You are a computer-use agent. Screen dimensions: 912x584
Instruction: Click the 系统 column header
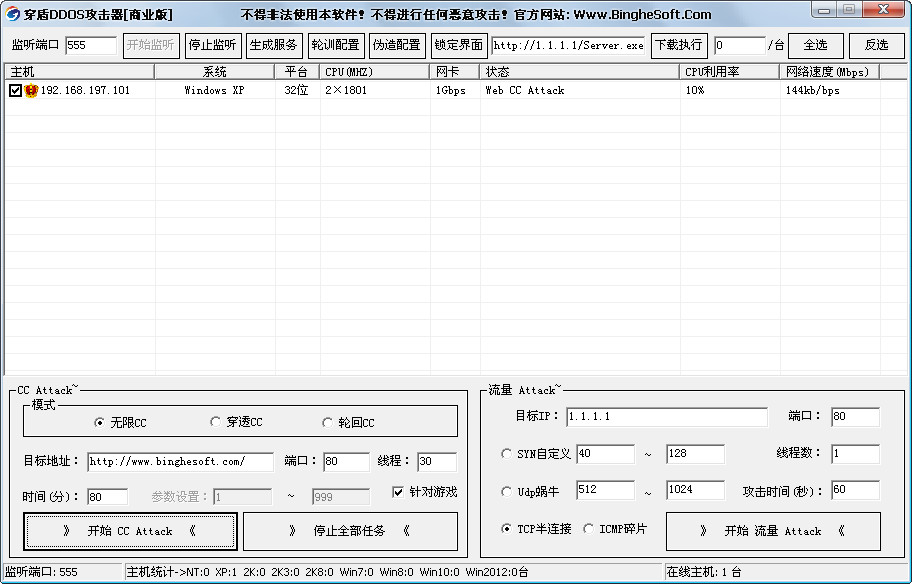coord(215,72)
